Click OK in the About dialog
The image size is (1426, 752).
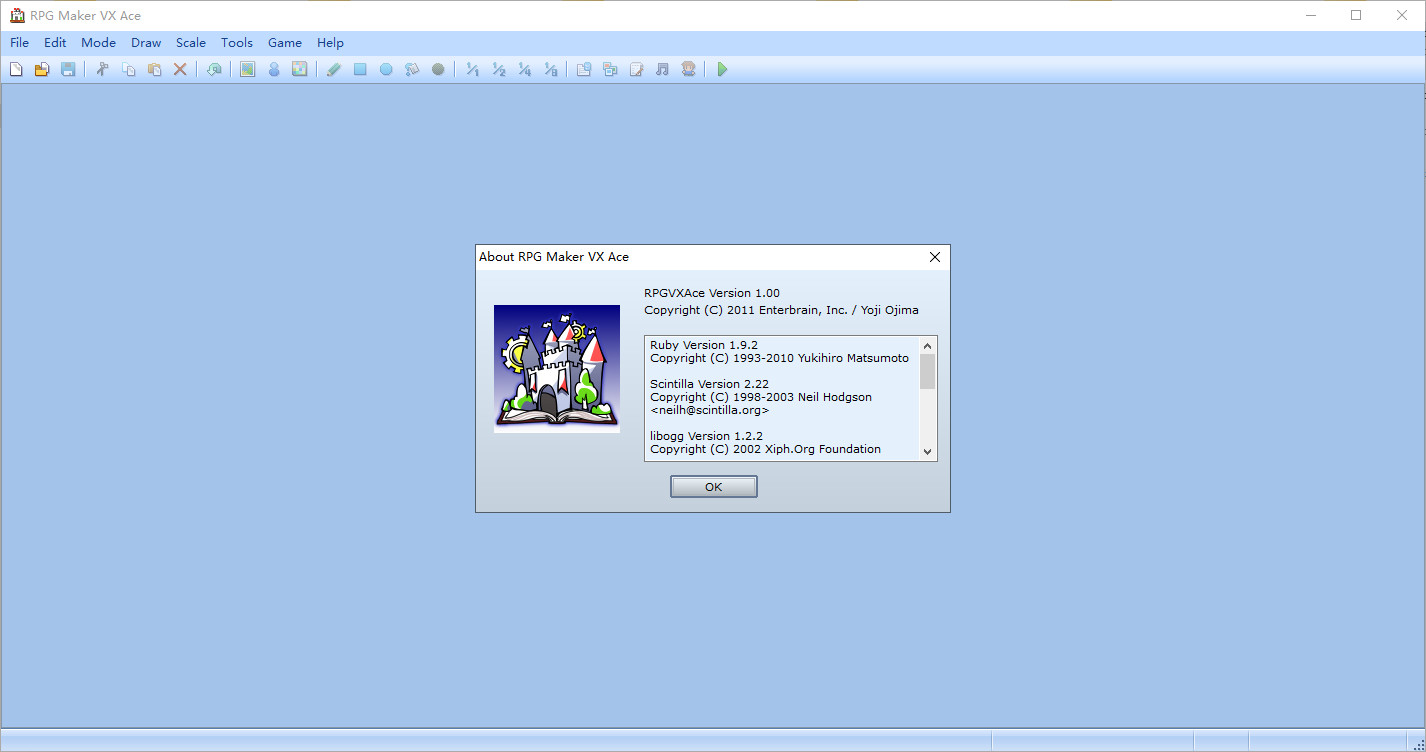click(x=713, y=487)
